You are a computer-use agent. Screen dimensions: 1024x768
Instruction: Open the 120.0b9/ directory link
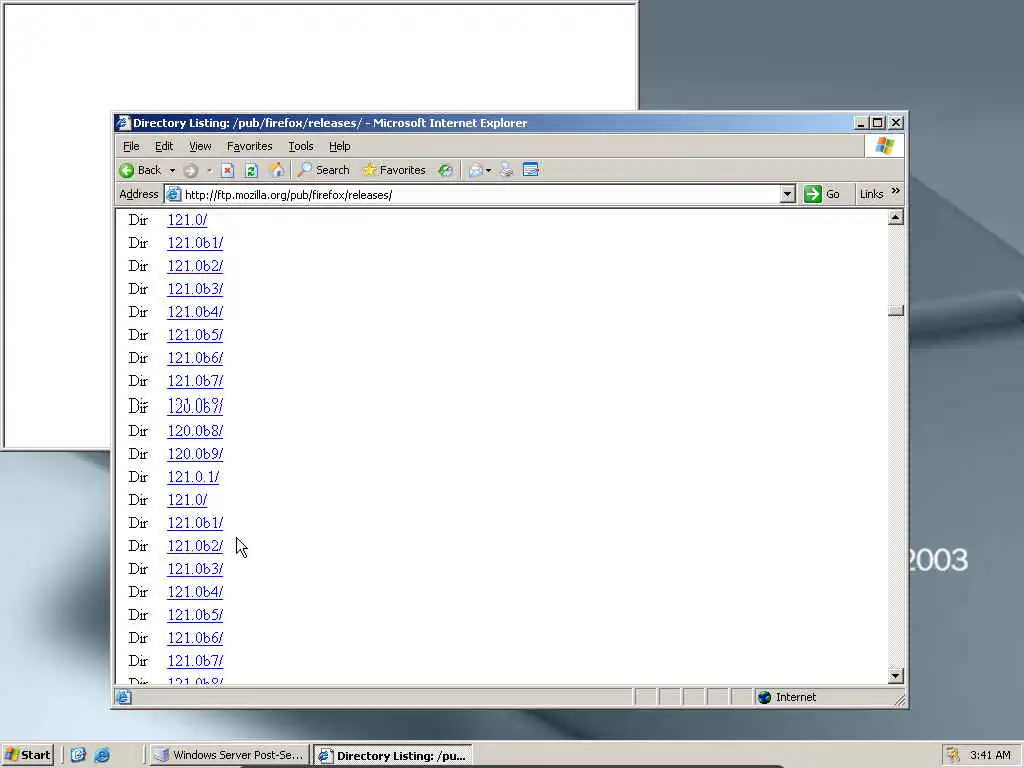(x=195, y=454)
